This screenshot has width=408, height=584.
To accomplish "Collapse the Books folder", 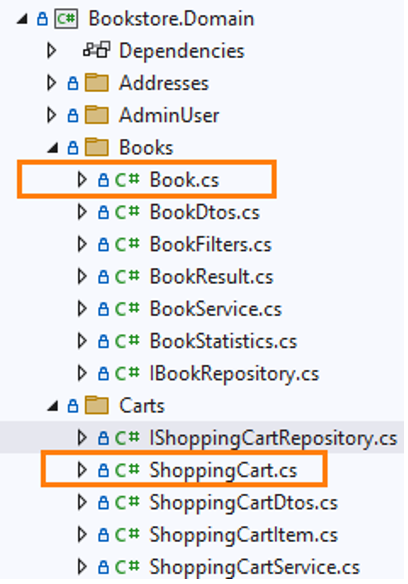I will (x=53, y=149).
